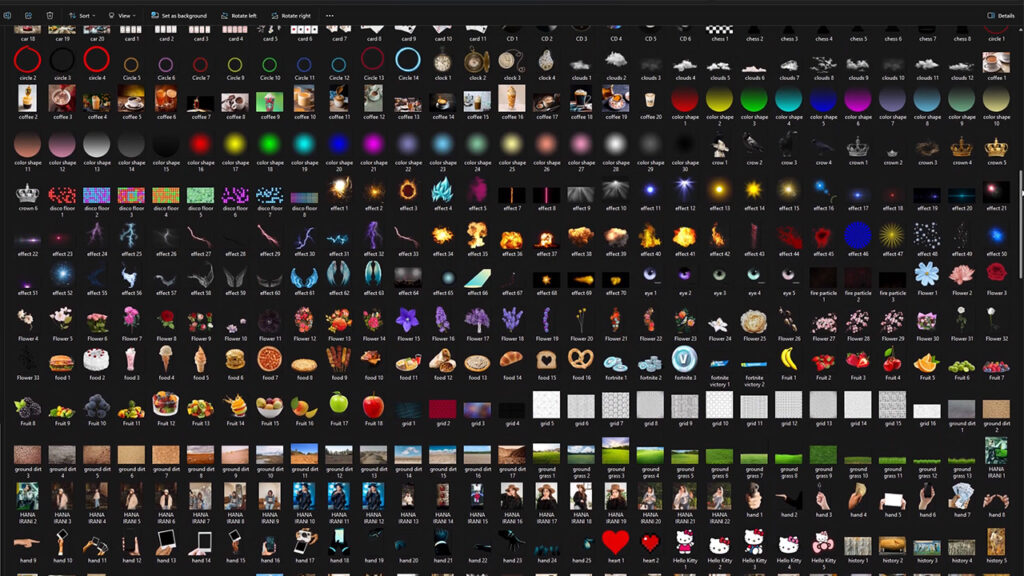Select the red grid 2 image
The image size is (1024, 576).
[442, 408]
